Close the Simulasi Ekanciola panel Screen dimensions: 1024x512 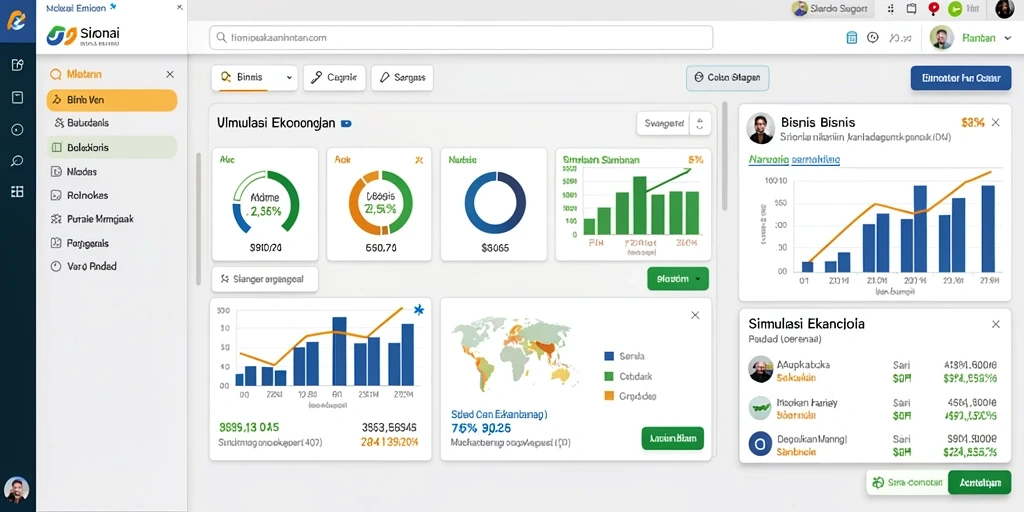pyautogui.click(x=995, y=324)
